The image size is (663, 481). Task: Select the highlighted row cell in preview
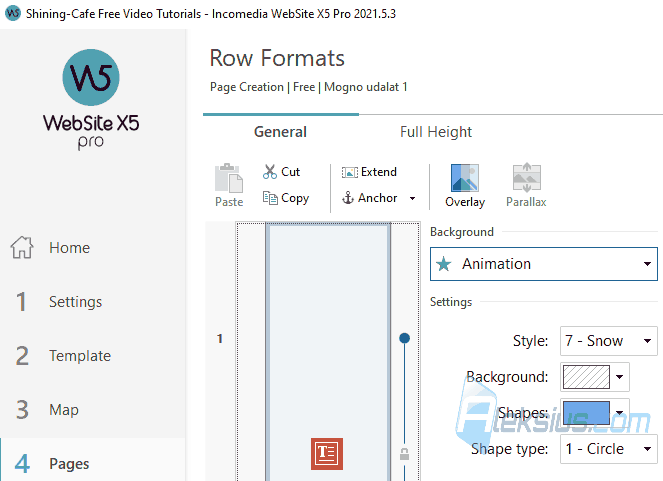[x=328, y=352]
